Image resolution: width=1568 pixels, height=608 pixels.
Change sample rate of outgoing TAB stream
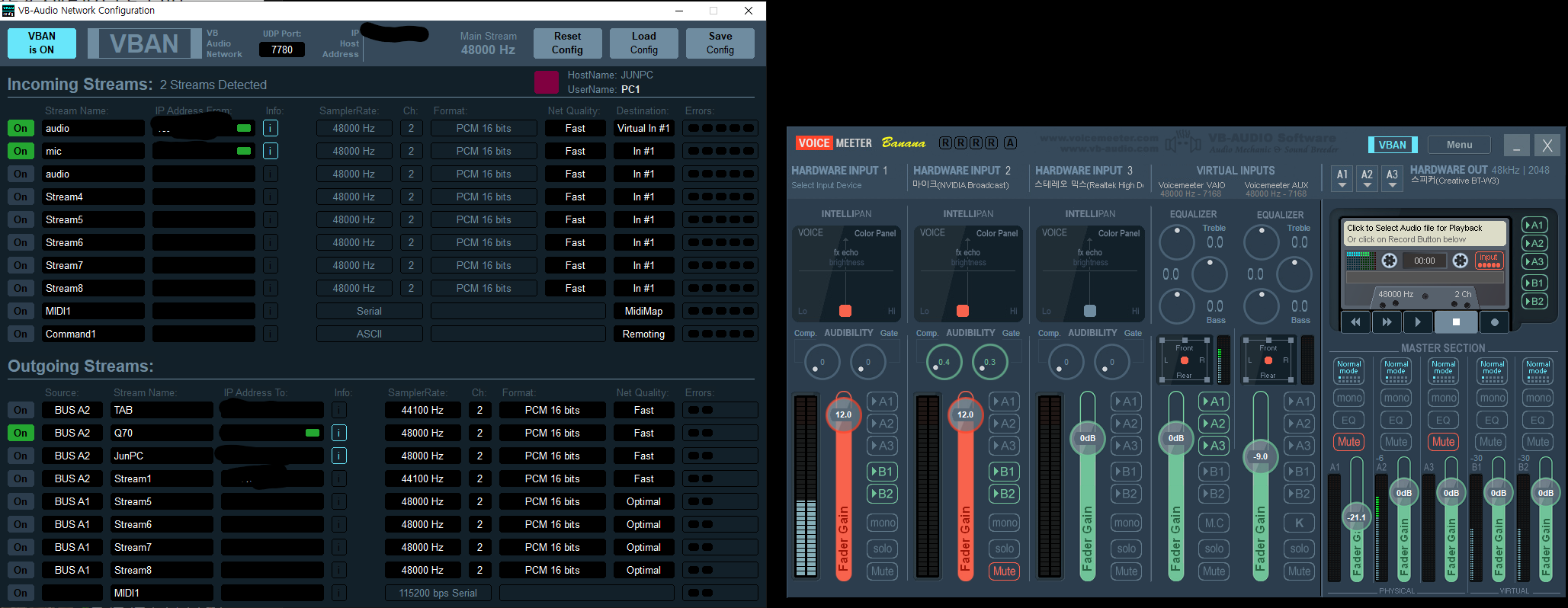pos(422,410)
